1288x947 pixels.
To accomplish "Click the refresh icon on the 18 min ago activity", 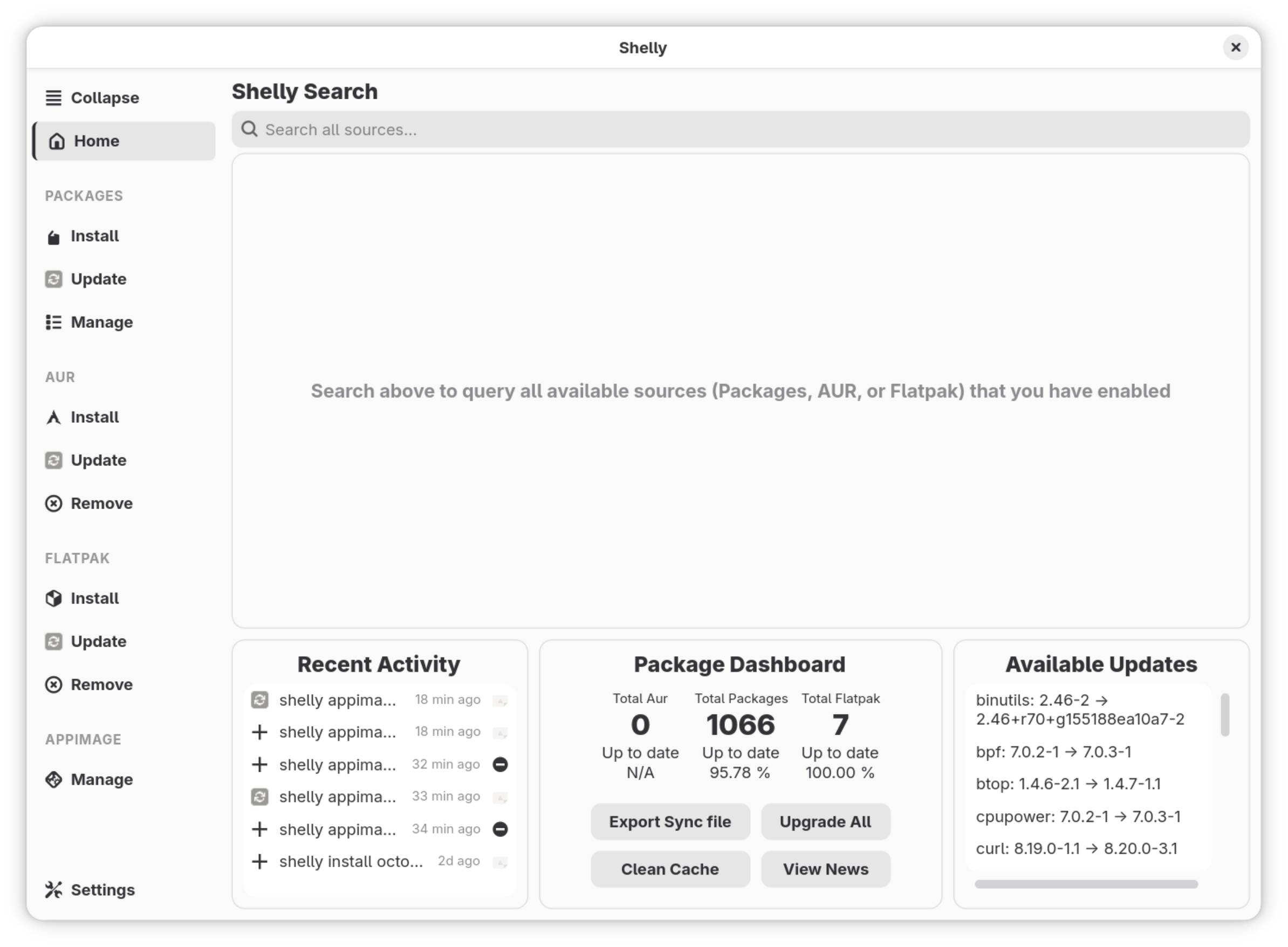I will 259,700.
